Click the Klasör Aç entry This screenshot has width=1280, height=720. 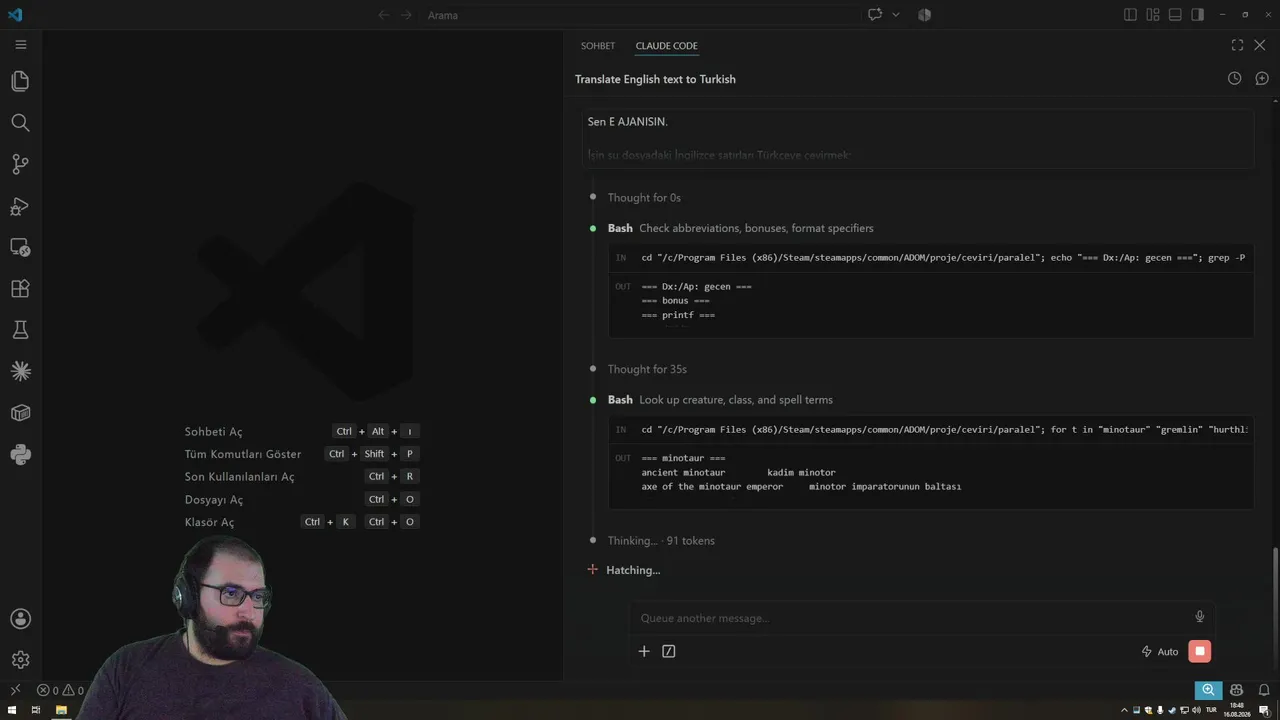pyautogui.click(x=301, y=522)
